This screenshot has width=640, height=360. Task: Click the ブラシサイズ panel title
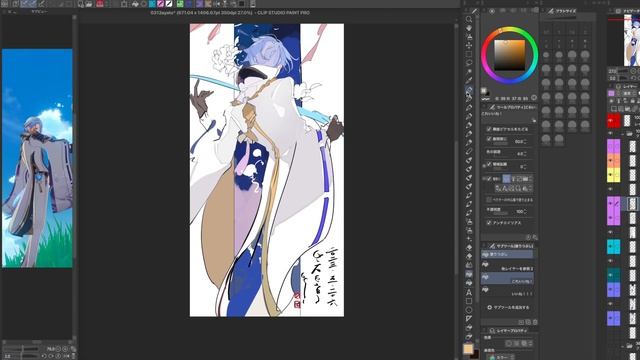click(565, 11)
